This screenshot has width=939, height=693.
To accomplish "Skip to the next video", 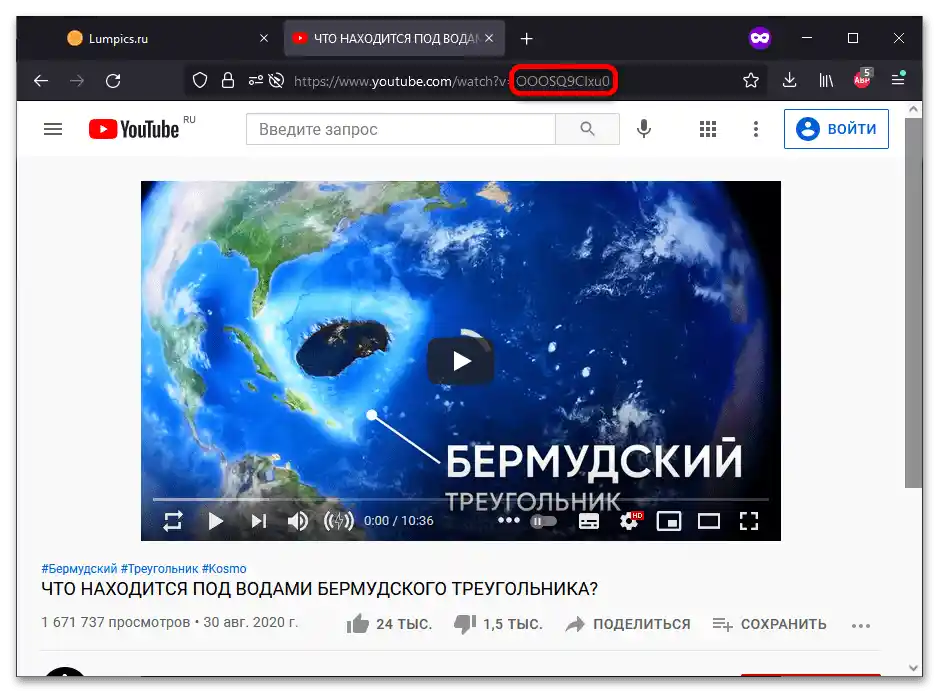I will pyautogui.click(x=259, y=521).
